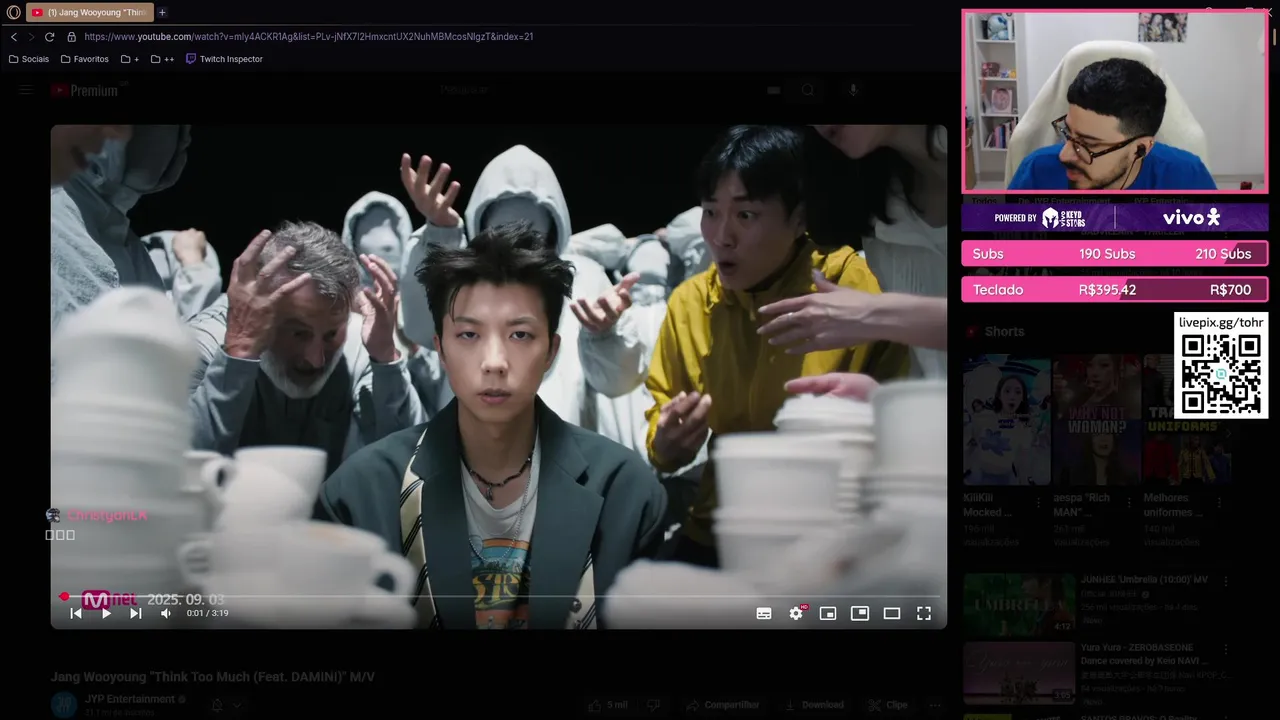
Task: Click the Download button
Action: (814, 705)
